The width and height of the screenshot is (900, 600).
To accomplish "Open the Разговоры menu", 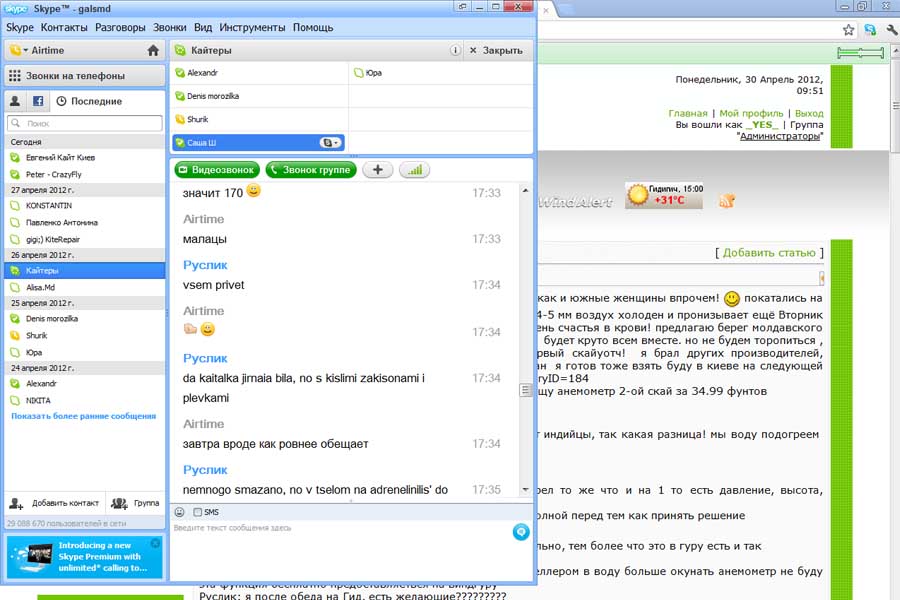I will [x=120, y=28].
